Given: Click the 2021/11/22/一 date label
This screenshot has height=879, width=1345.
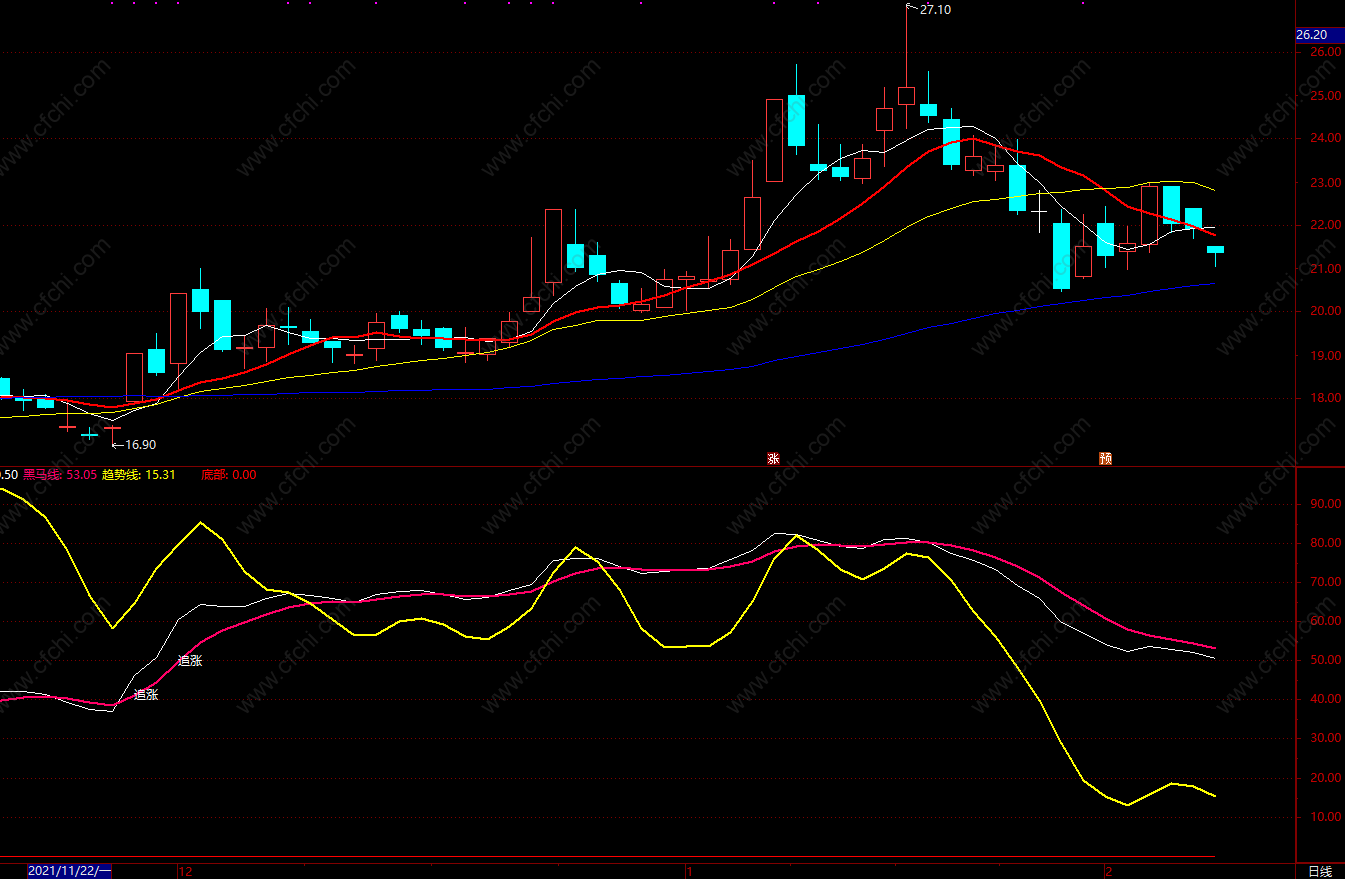Looking at the screenshot, I should pyautogui.click(x=70, y=871).
